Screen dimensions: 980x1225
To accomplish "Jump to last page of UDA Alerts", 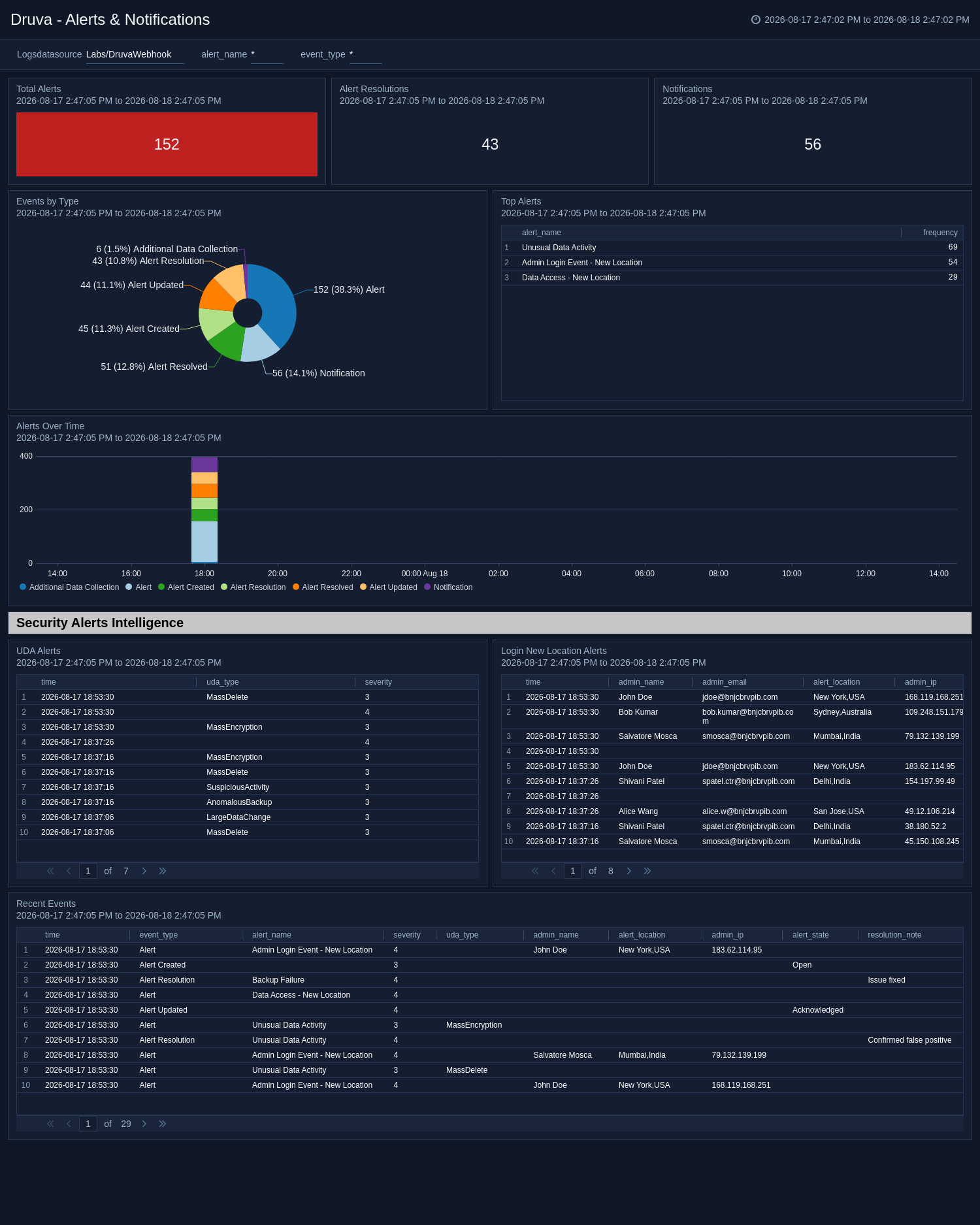I will point(163,871).
